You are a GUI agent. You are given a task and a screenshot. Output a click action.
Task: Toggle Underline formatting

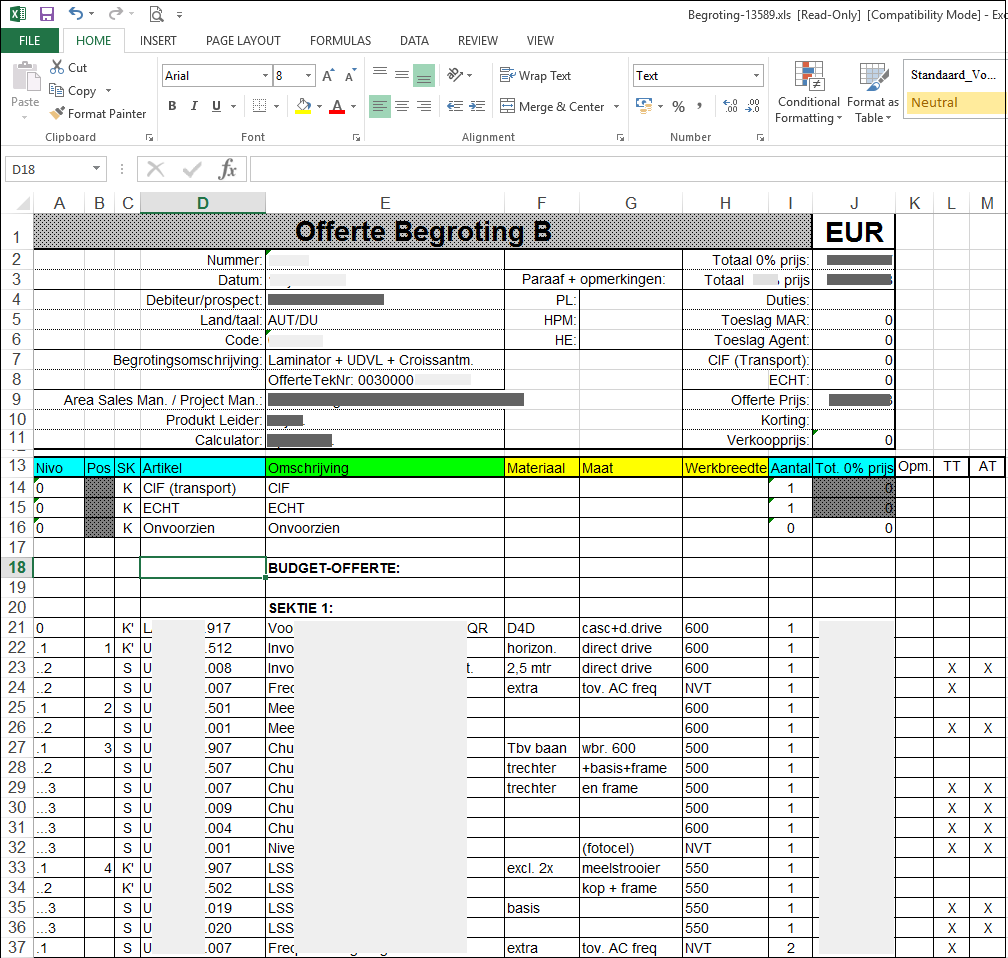coord(217,106)
